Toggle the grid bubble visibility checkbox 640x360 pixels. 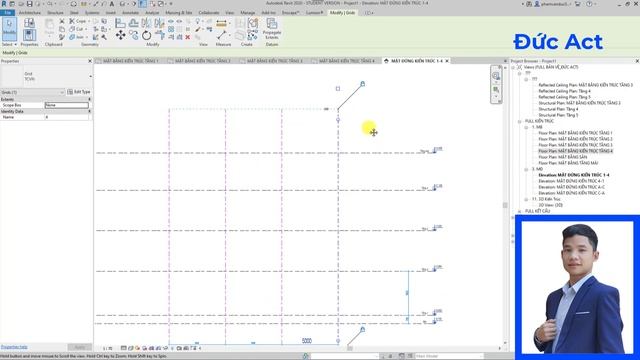click(x=338, y=89)
